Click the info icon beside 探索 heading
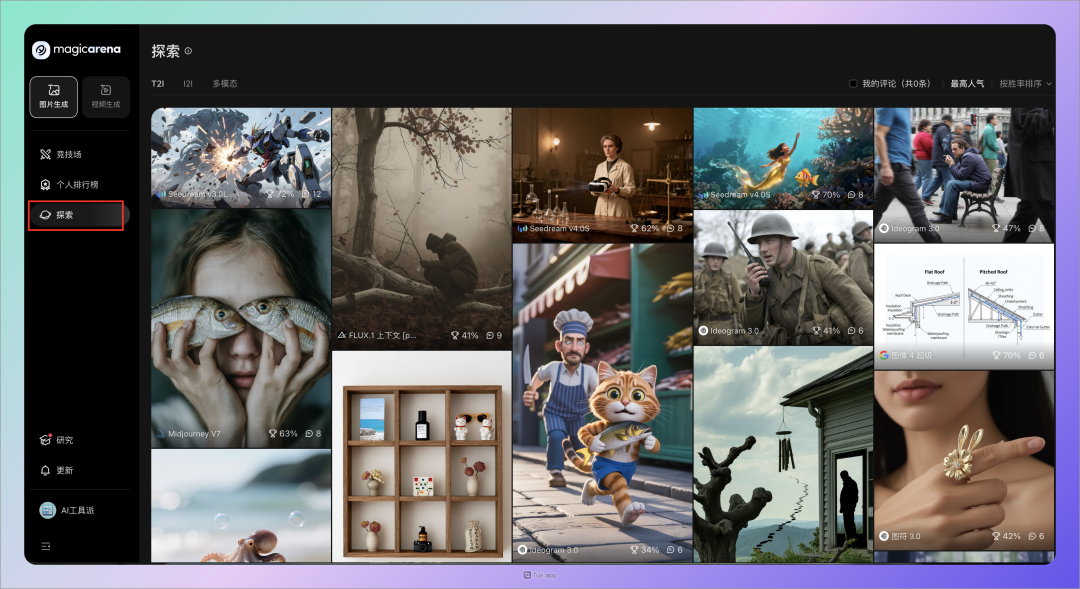This screenshot has height=589, width=1080. pyautogui.click(x=188, y=51)
